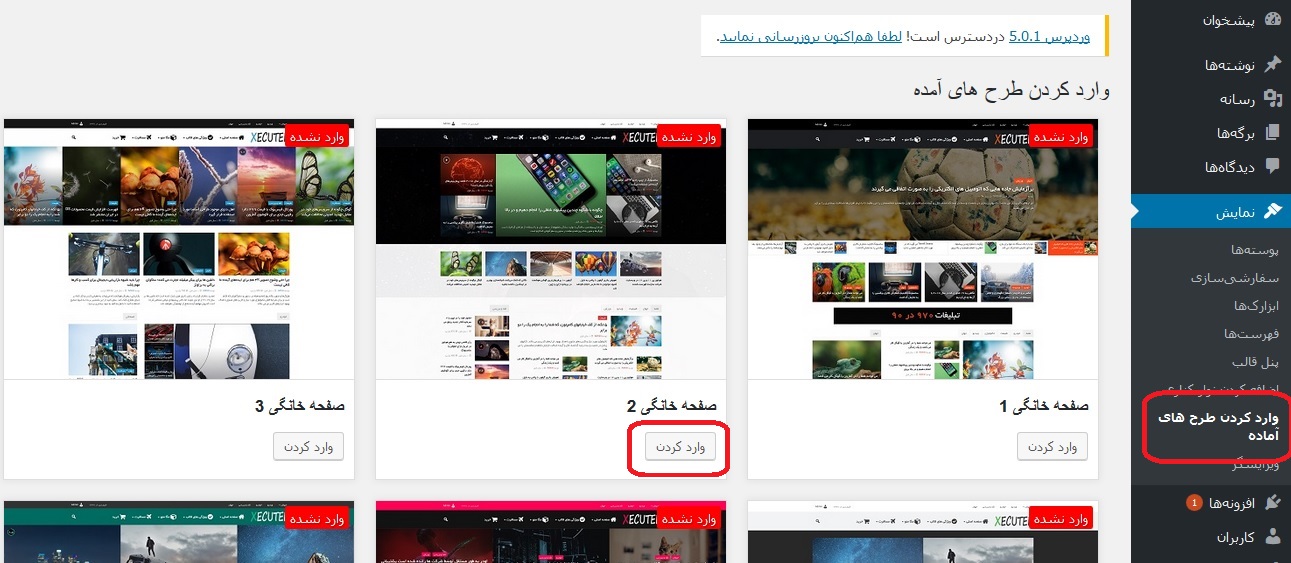Open the Media (رسانه) library icon
The image size is (1291, 563).
[1272, 98]
